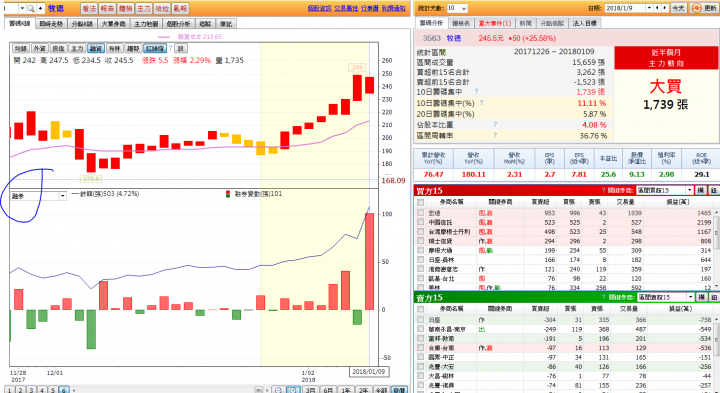Switch to the 即時走勢 tab

click(x=51, y=24)
